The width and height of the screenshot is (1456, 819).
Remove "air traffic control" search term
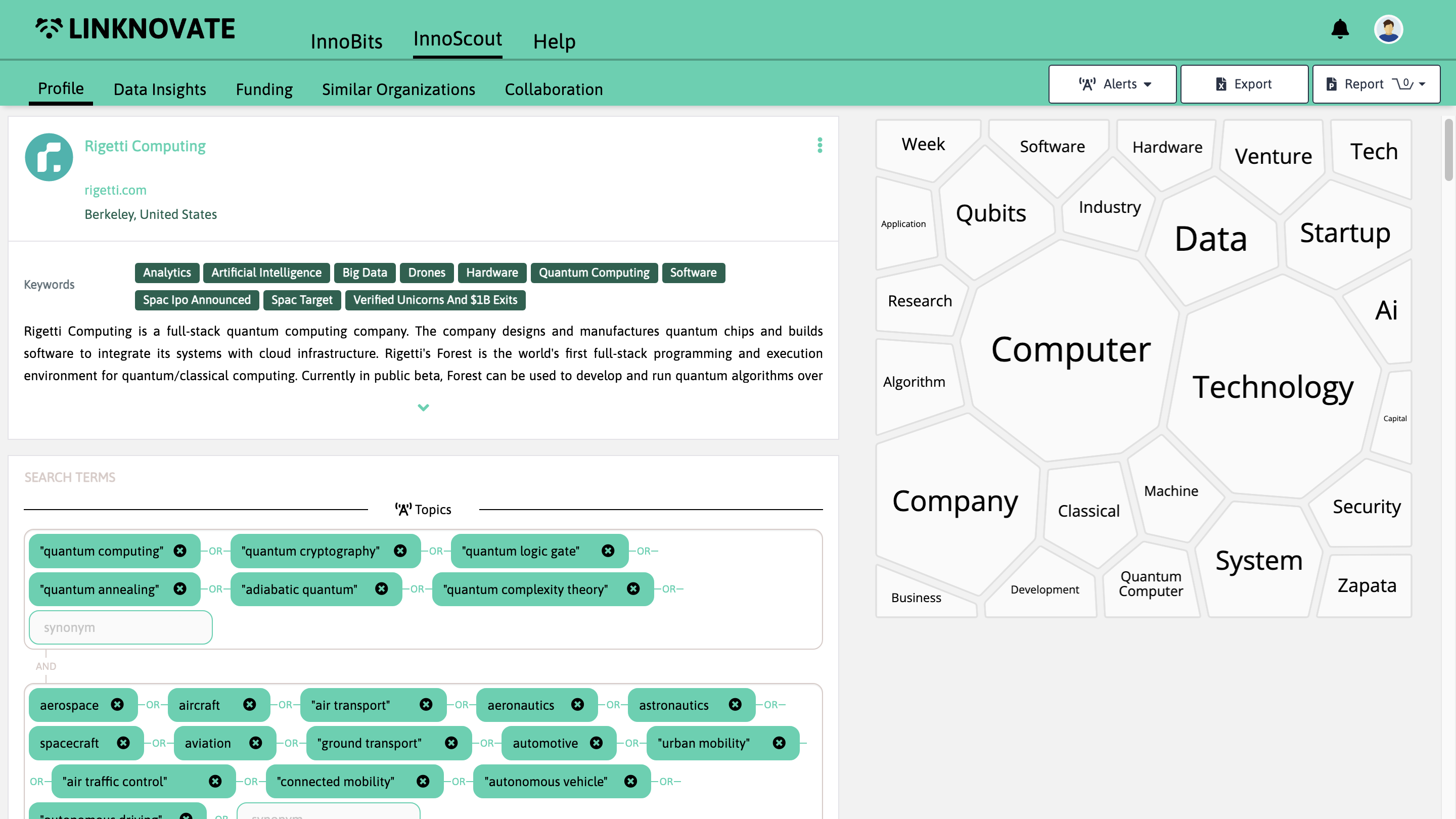pyautogui.click(x=215, y=781)
